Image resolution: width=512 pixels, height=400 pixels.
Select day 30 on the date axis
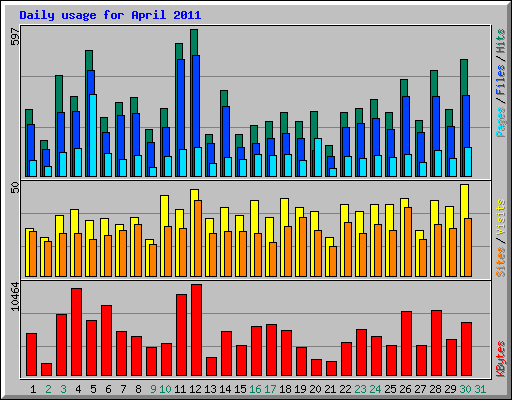pos(465,389)
